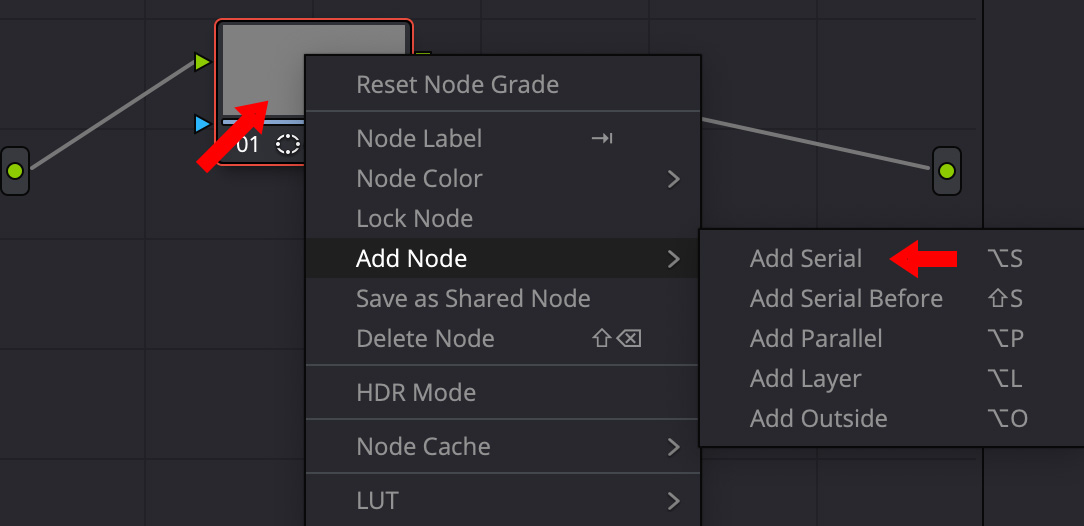Select Add Parallel node option
The width and height of the screenshot is (1084, 526).
pyautogui.click(x=816, y=339)
